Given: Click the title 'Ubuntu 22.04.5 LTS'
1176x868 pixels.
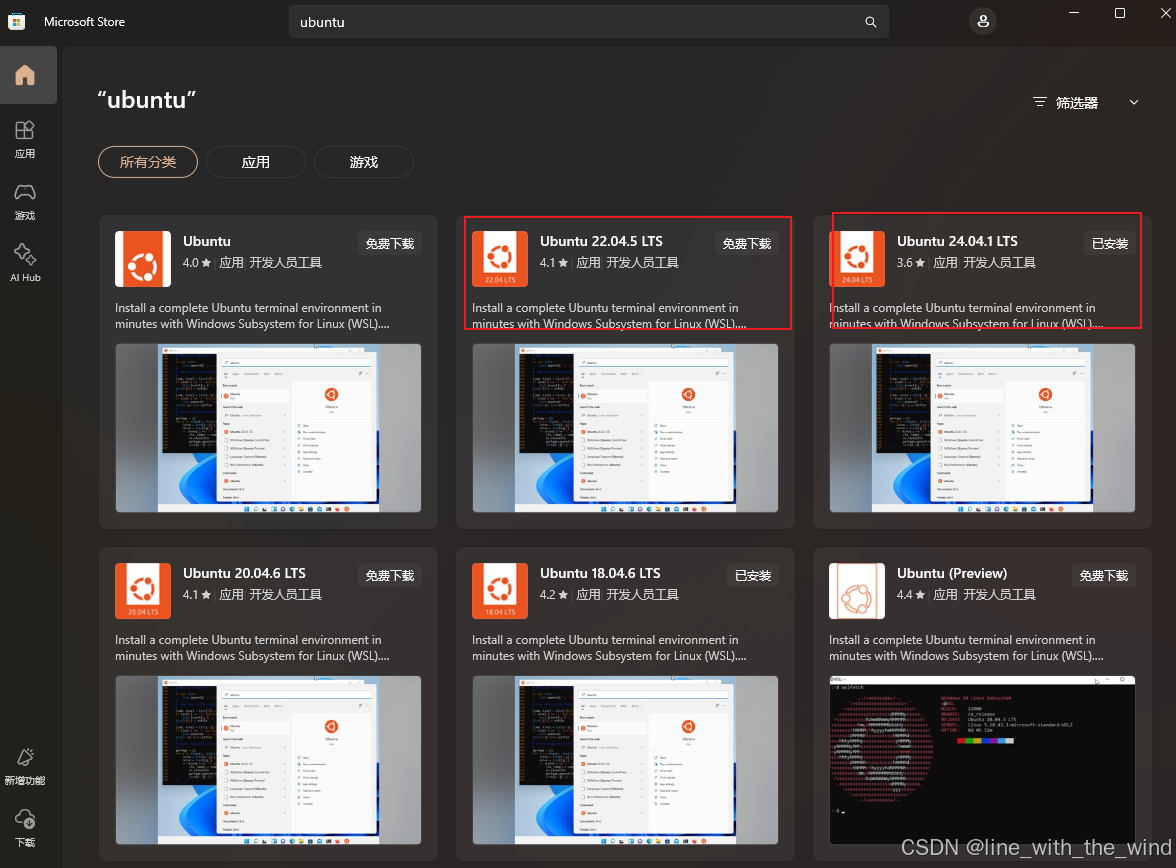Looking at the screenshot, I should (x=602, y=242).
